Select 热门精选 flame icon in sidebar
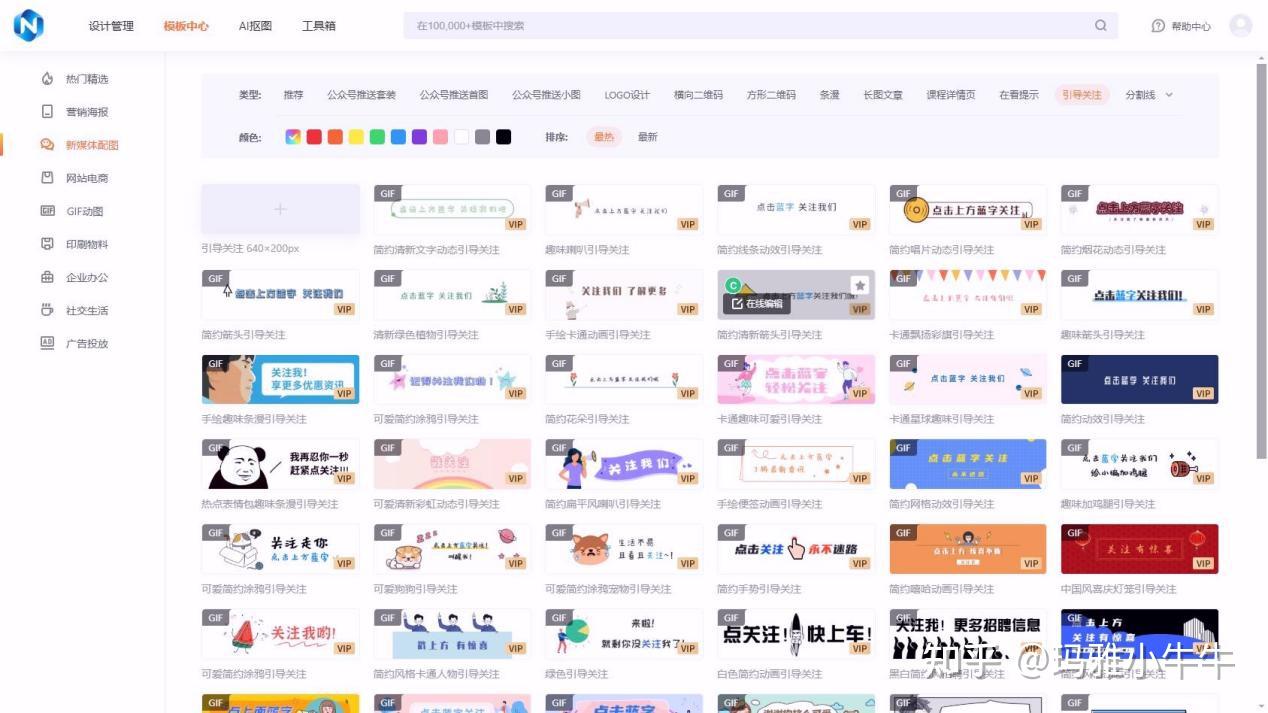The image size is (1268, 713). click(47, 79)
